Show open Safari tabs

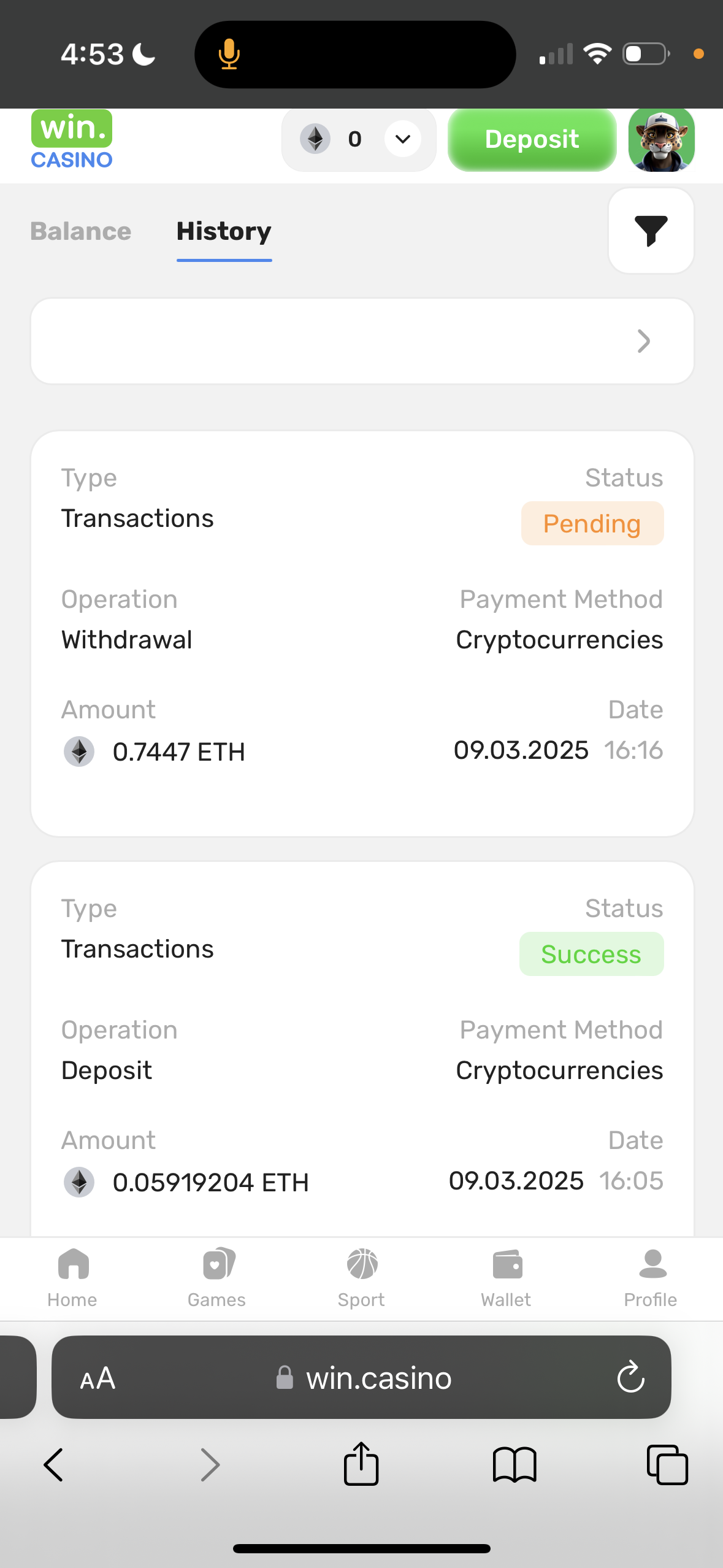pos(667,1464)
